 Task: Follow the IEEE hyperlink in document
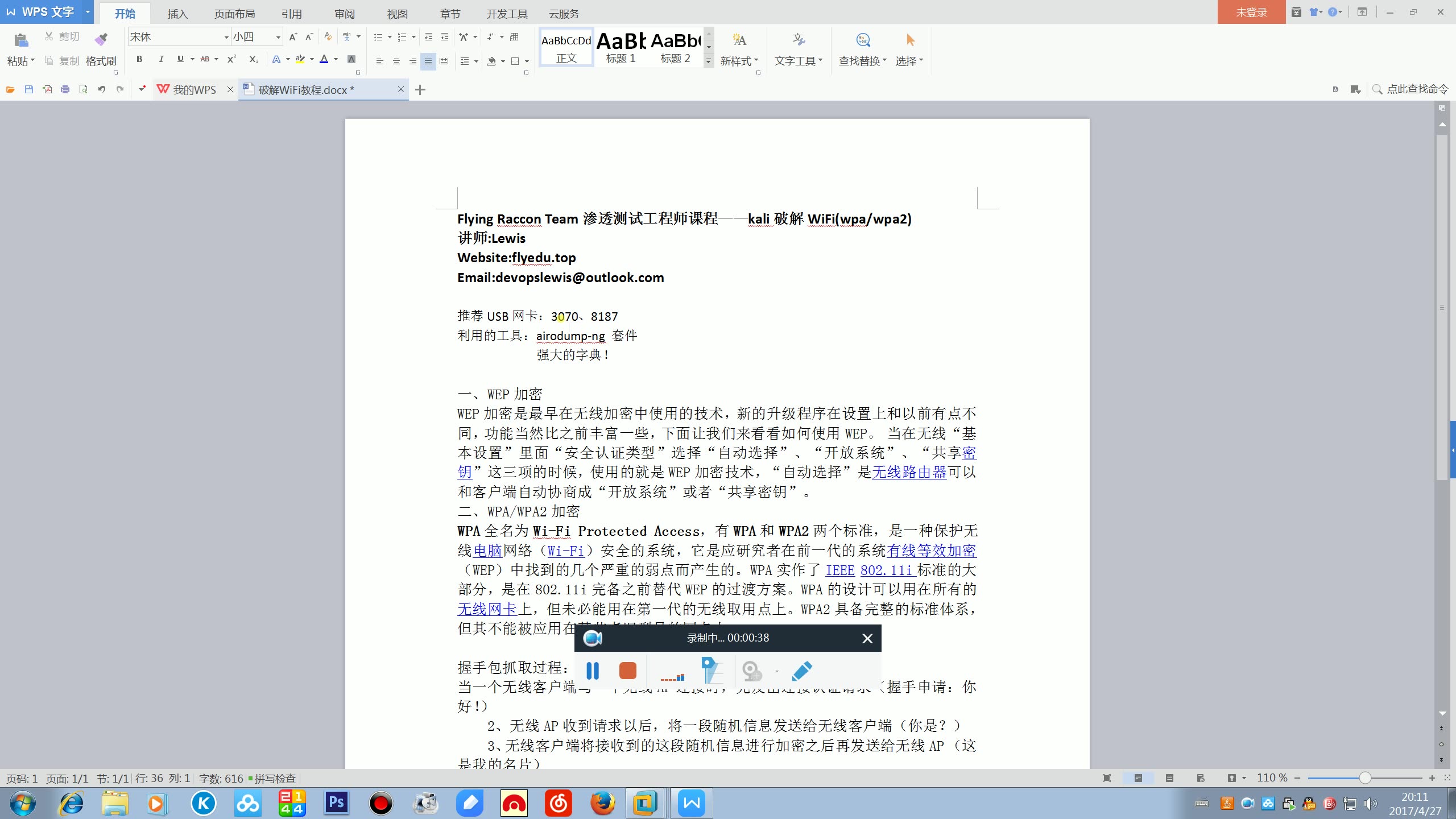pos(840,570)
